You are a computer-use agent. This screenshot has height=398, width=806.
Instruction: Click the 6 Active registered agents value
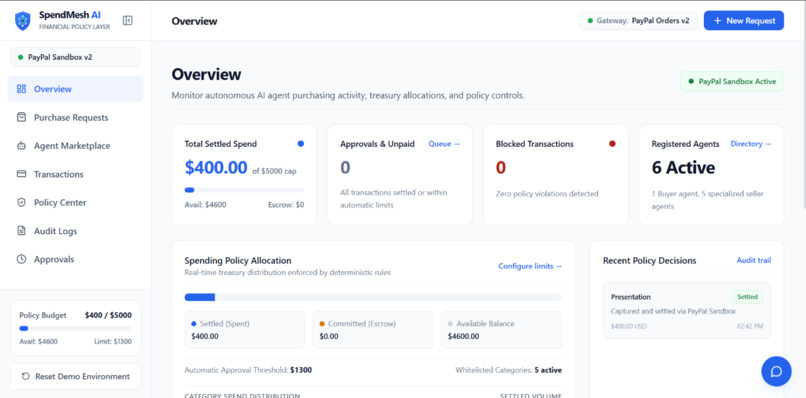coord(683,168)
